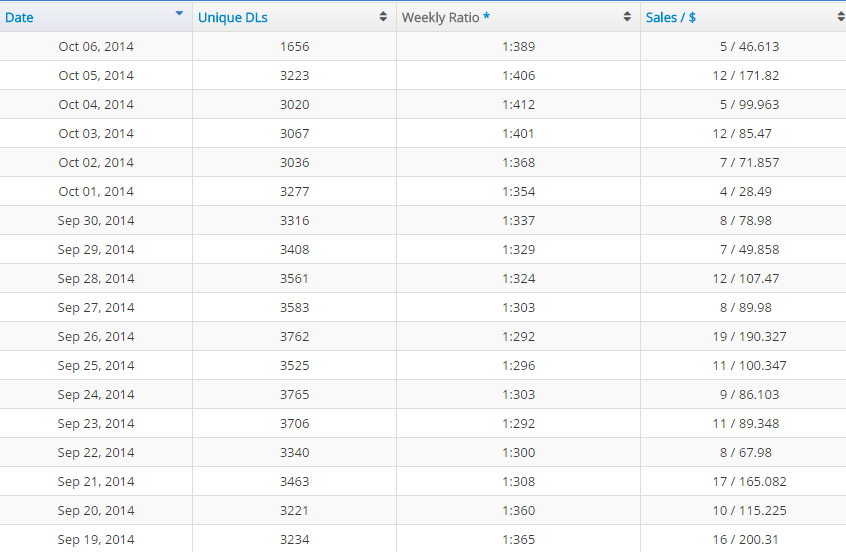This screenshot has height=552, width=846.
Task: Click the sales value 5 / 99.963
Action: [749, 105]
